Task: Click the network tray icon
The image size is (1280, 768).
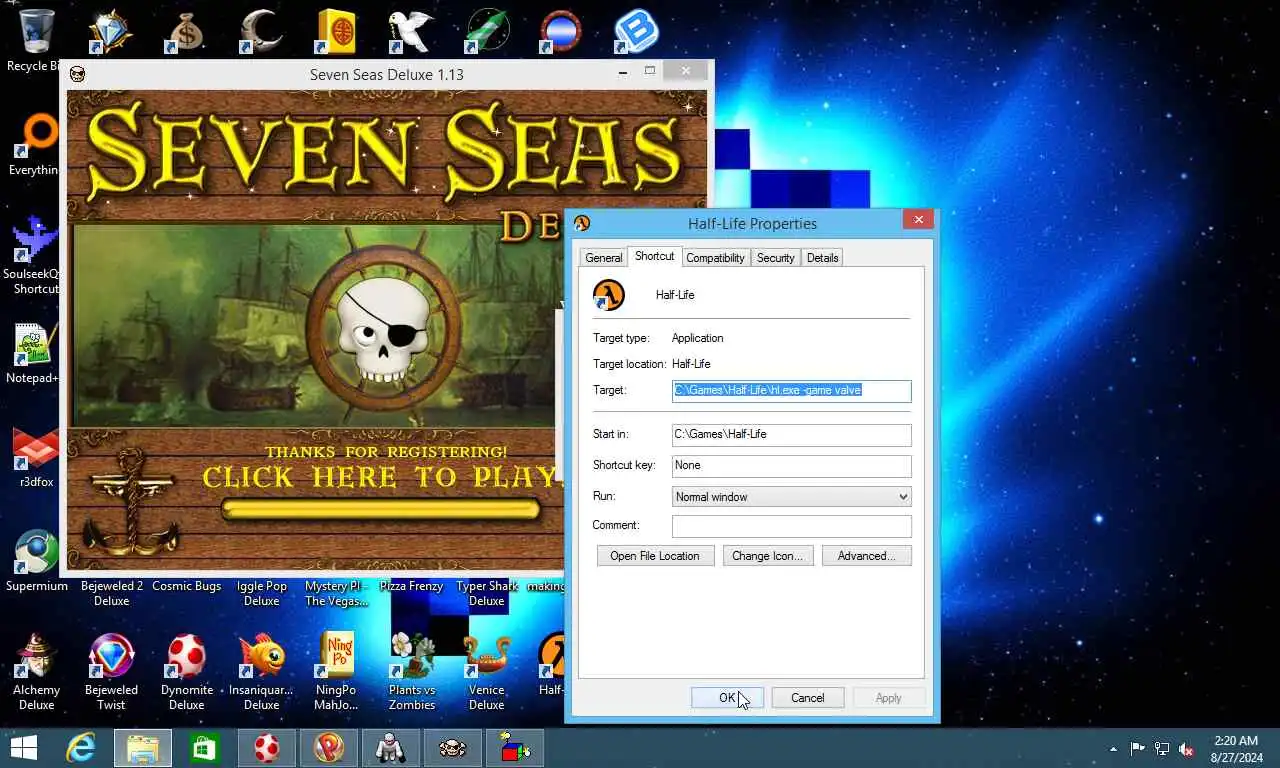Action: [1162, 749]
